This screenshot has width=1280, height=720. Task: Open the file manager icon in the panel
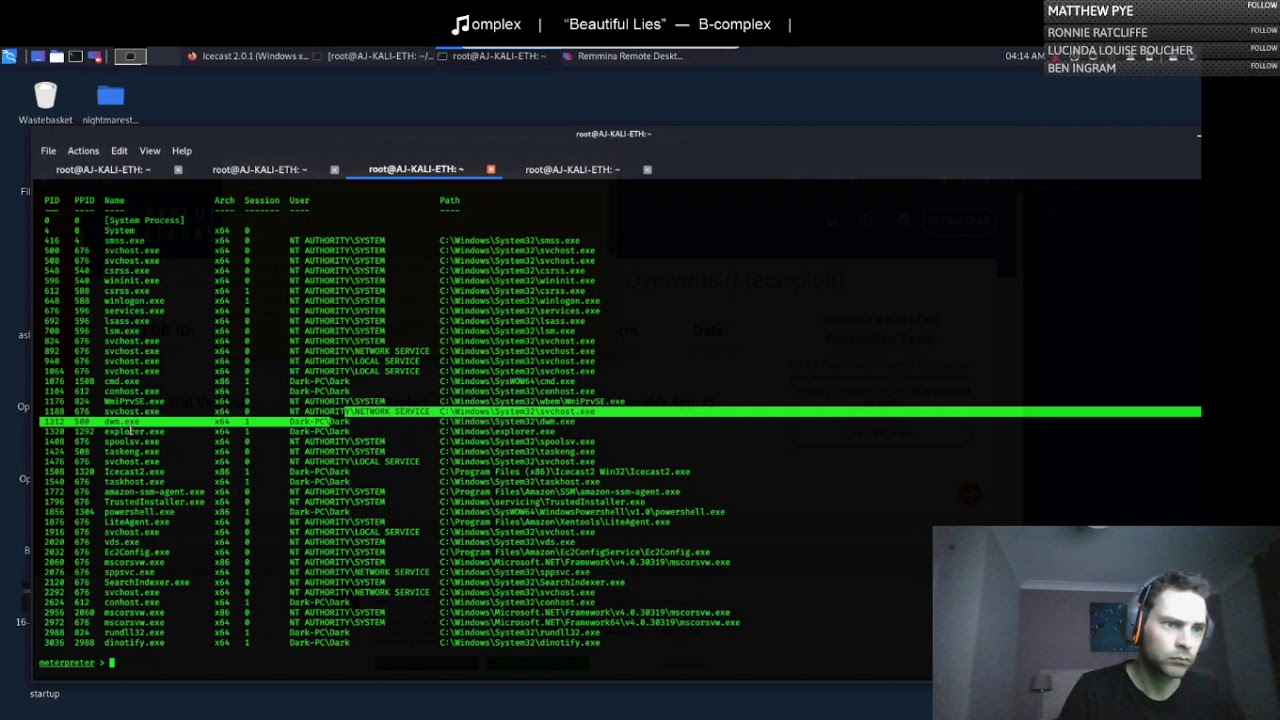57,56
